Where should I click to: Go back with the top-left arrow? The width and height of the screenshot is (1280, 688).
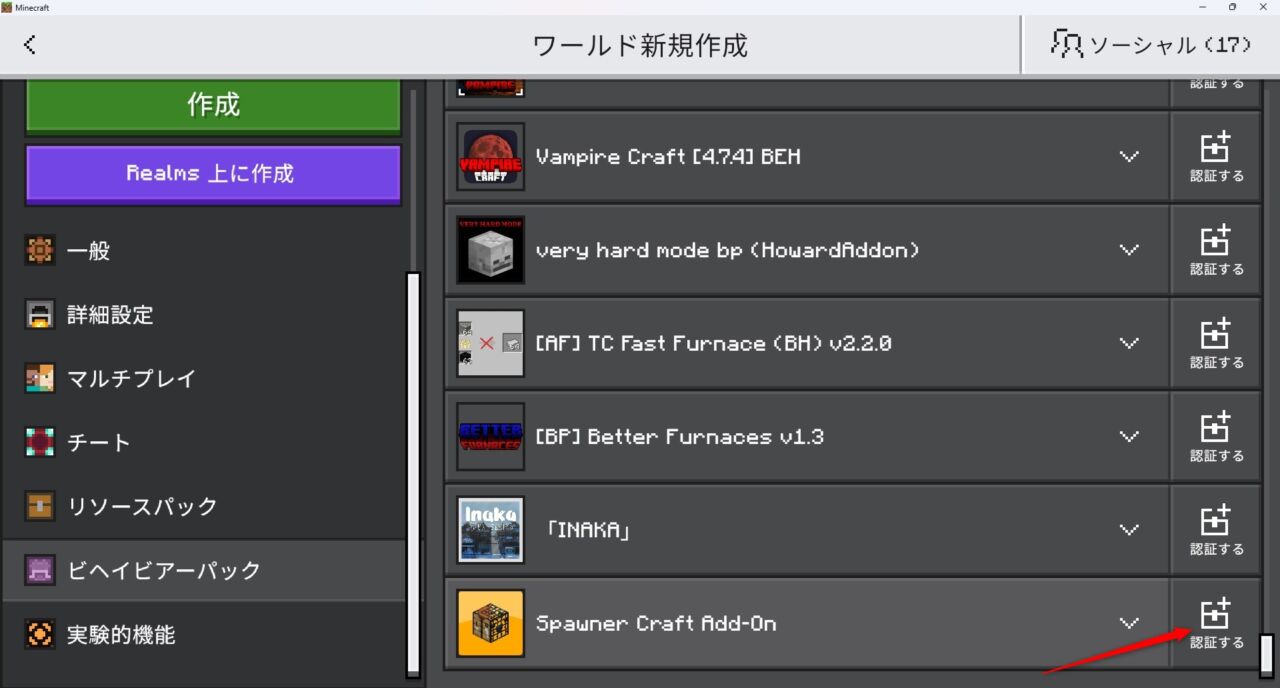[30, 45]
